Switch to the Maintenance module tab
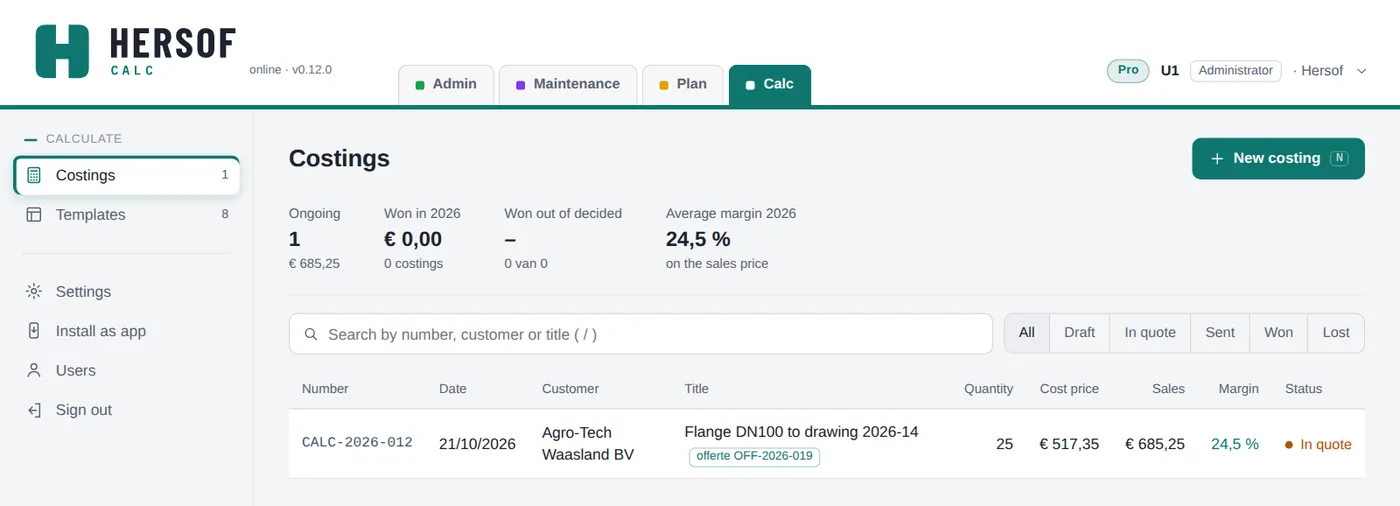The image size is (1400, 506). [x=568, y=84]
